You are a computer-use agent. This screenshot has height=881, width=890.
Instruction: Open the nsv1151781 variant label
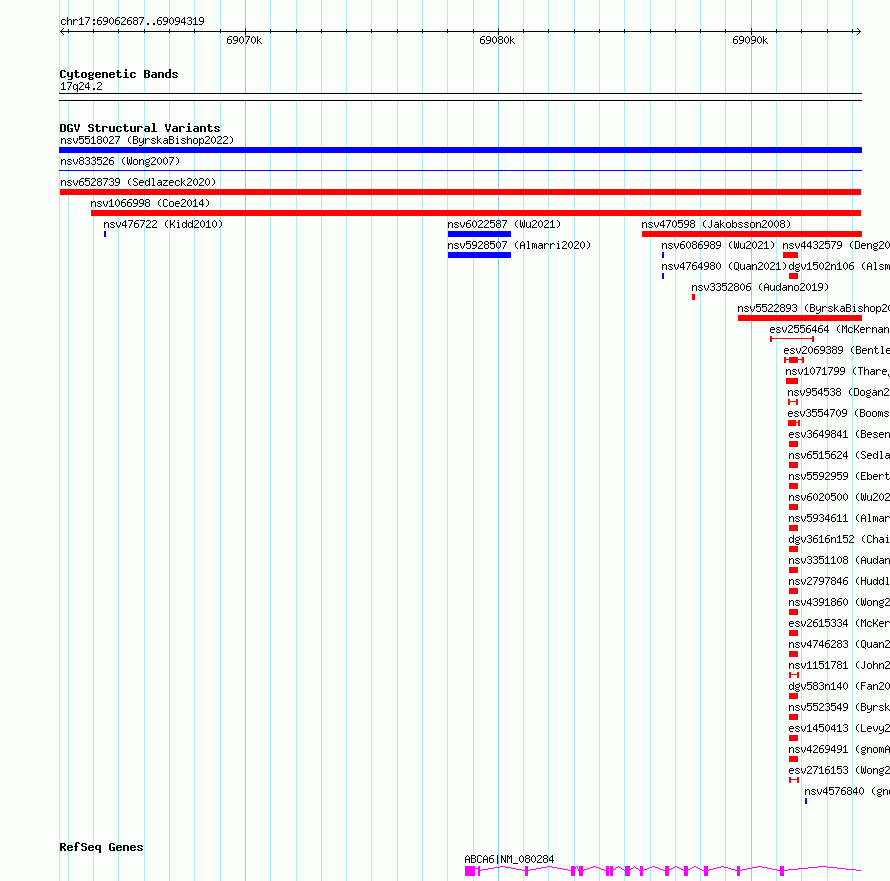tap(839, 665)
